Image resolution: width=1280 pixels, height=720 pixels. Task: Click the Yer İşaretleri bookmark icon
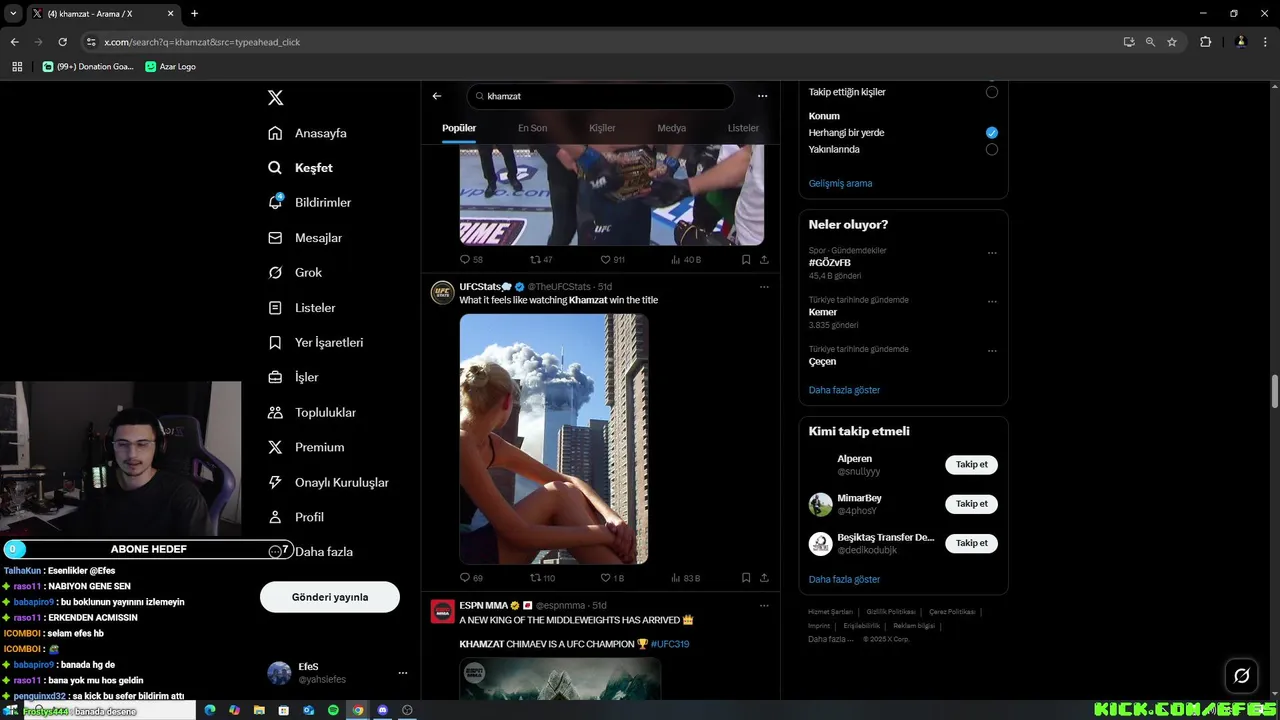pos(275,343)
